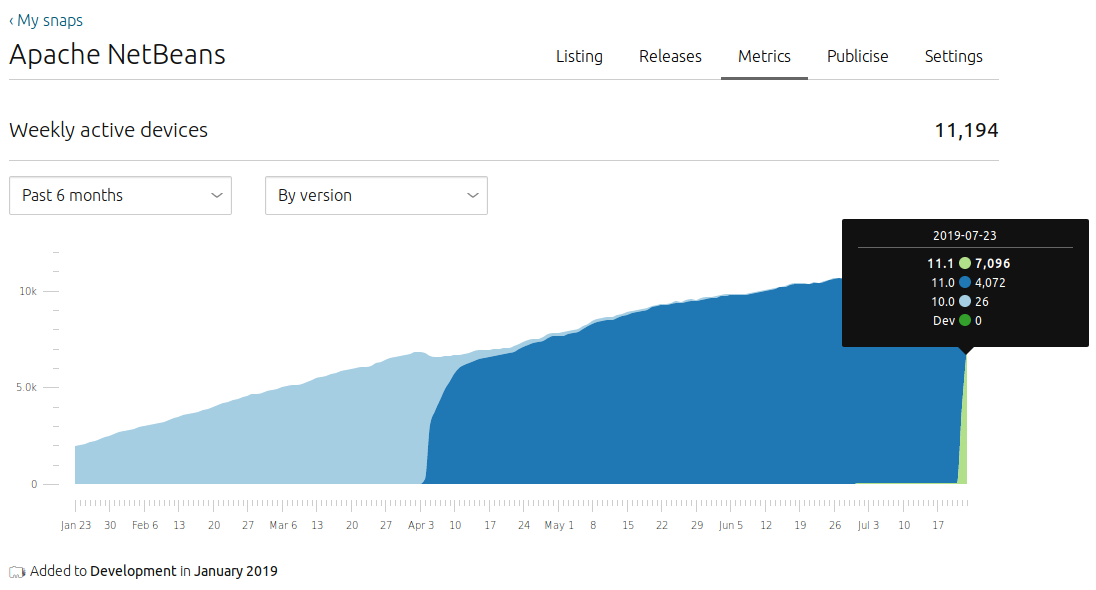
Task: Open the Past 6 months dropdown
Action: (x=120, y=195)
